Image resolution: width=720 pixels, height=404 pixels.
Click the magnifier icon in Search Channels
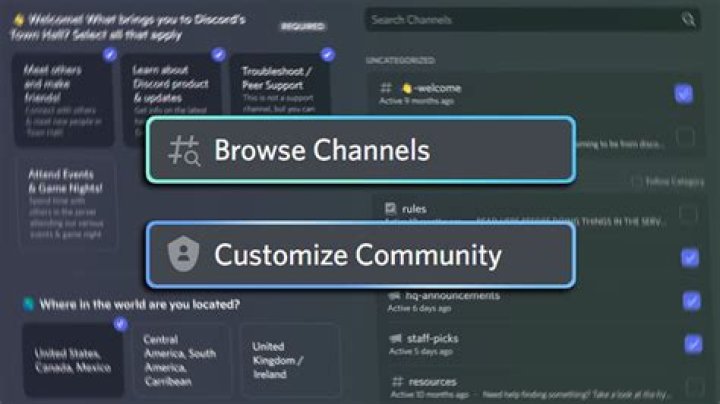[x=688, y=19]
